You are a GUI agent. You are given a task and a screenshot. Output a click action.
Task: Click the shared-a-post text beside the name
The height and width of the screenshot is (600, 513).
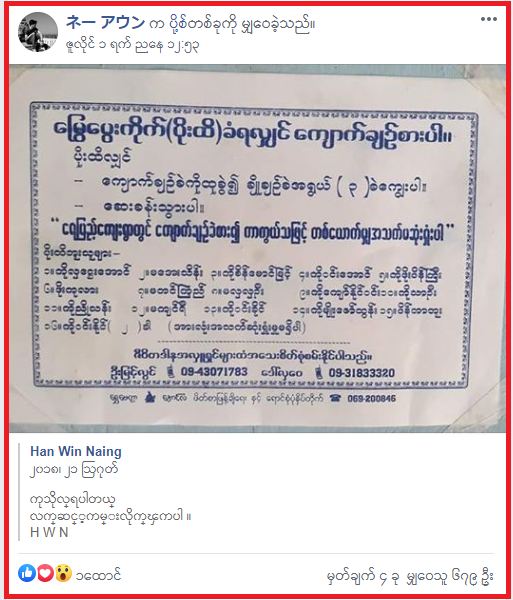pos(233,24)
